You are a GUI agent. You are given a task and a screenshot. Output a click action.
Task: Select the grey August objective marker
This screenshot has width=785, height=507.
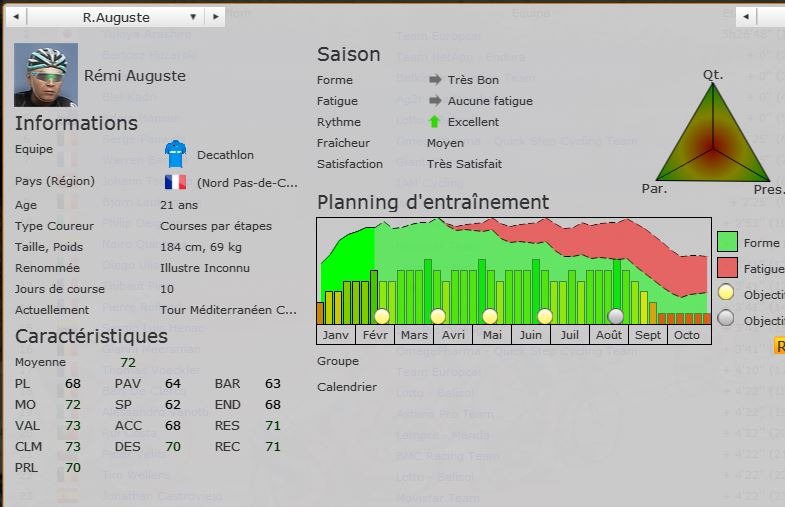coord(615,316)
